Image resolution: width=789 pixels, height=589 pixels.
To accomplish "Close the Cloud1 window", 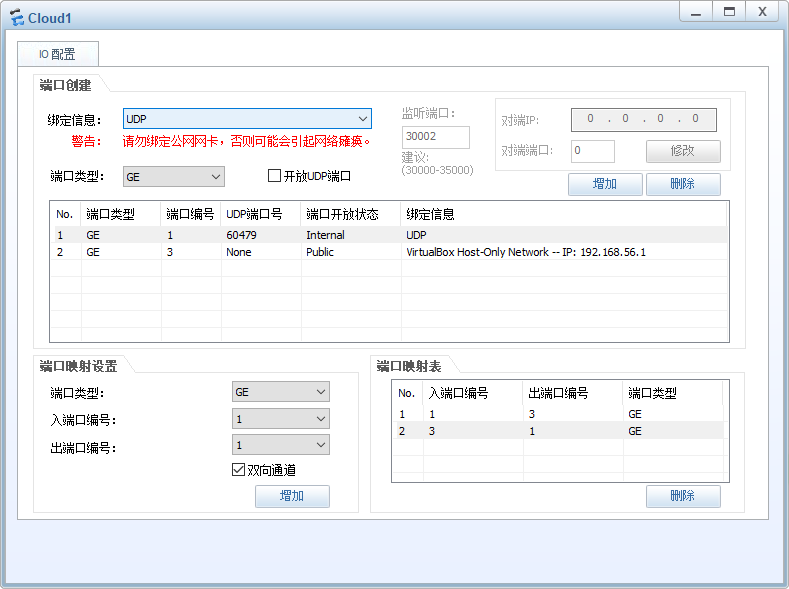I will coord(762,12).
